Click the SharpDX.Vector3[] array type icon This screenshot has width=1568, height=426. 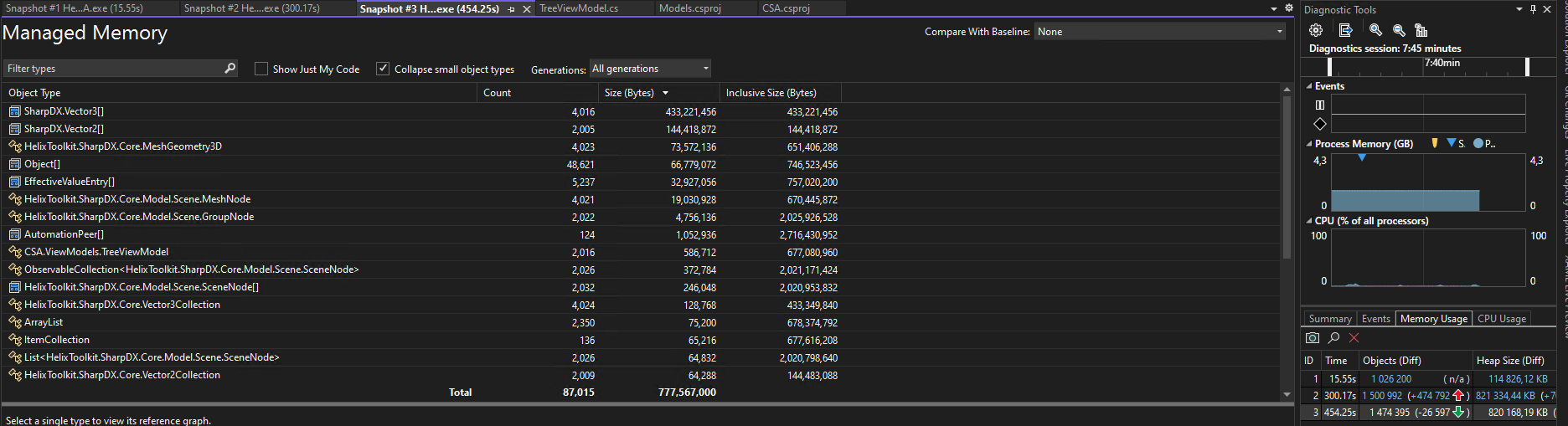(x=14, y=111)
